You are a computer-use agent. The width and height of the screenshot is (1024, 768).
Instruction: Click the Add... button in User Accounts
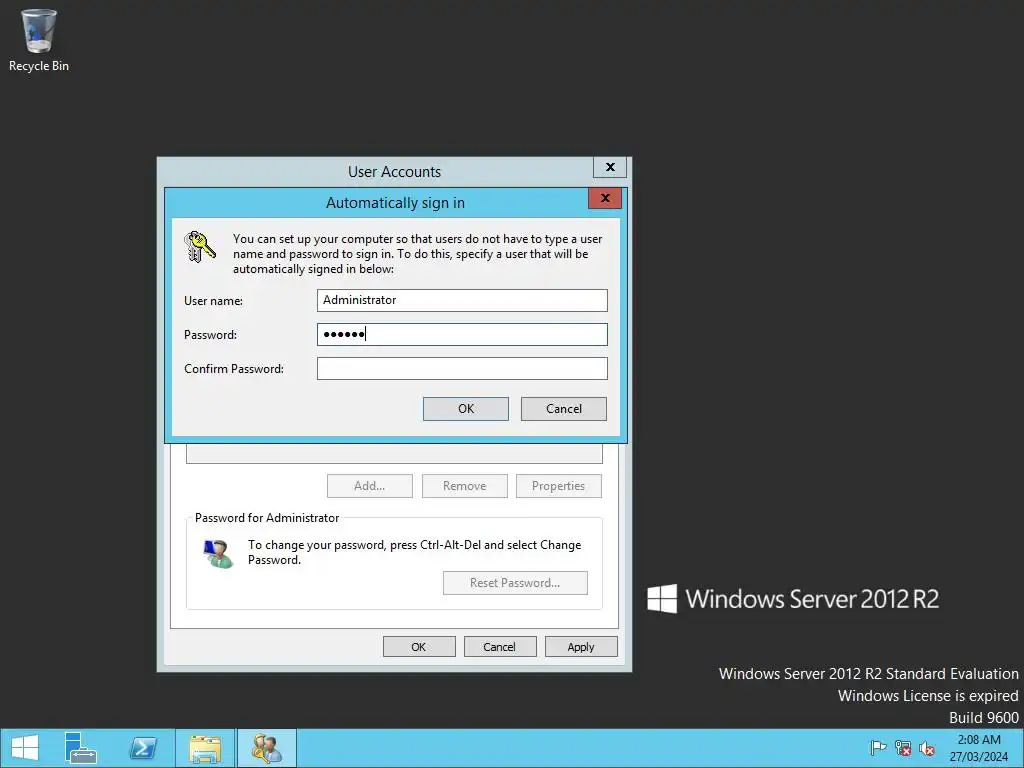[x=370, y=486]
